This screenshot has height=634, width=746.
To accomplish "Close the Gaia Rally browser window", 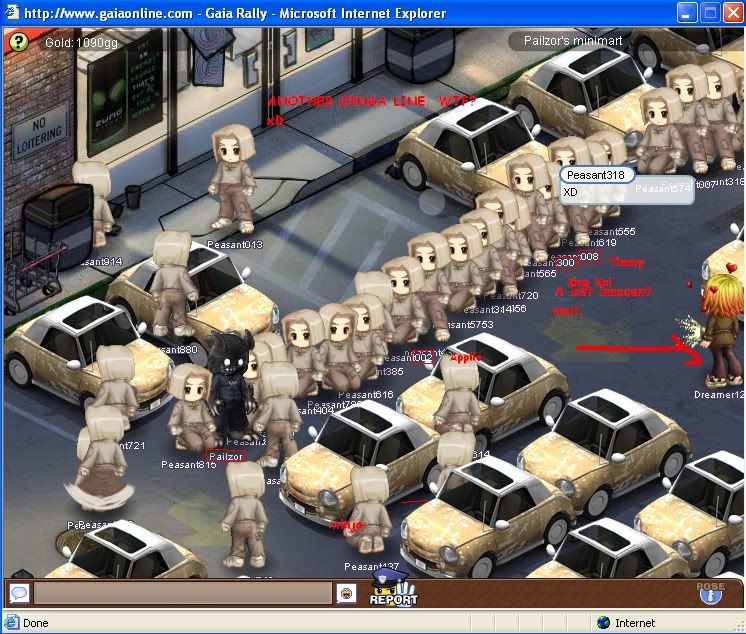I will (x=733, y=13).
